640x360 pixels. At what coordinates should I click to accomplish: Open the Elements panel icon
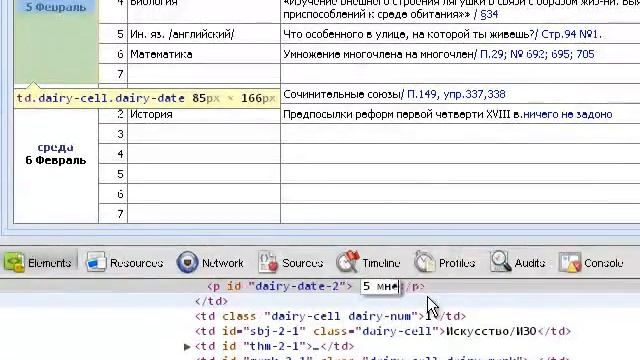click(14, 262)
